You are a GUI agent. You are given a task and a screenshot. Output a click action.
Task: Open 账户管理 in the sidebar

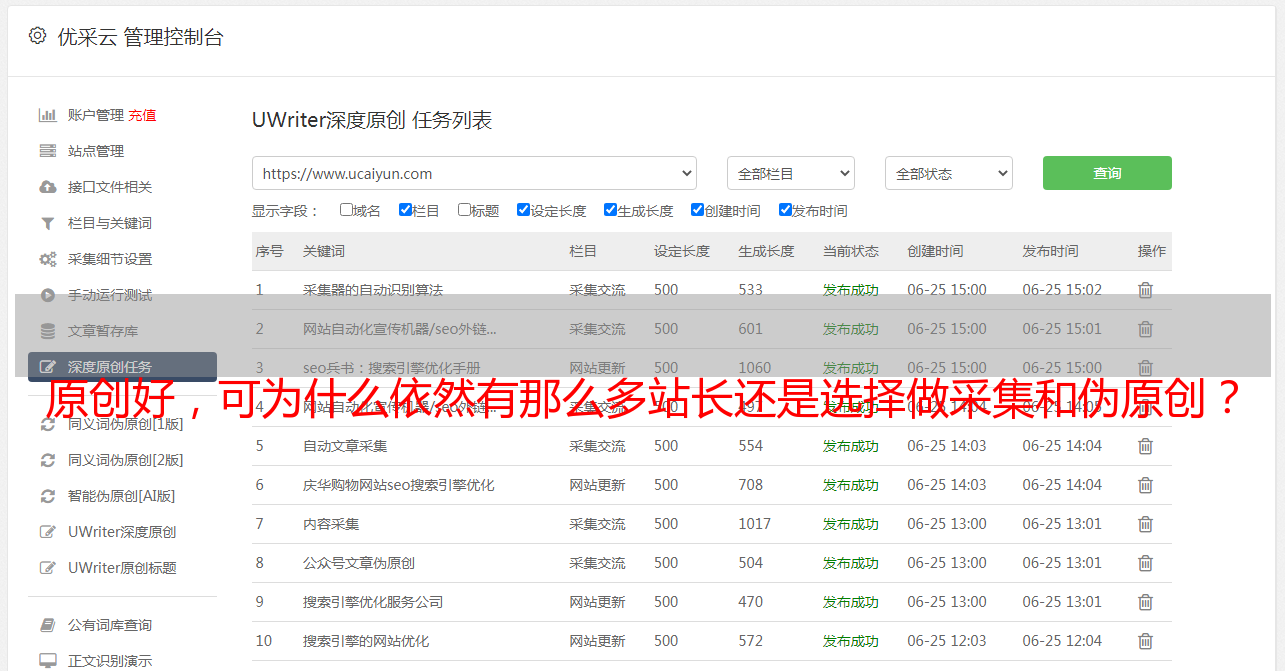[x=96, y=115]
